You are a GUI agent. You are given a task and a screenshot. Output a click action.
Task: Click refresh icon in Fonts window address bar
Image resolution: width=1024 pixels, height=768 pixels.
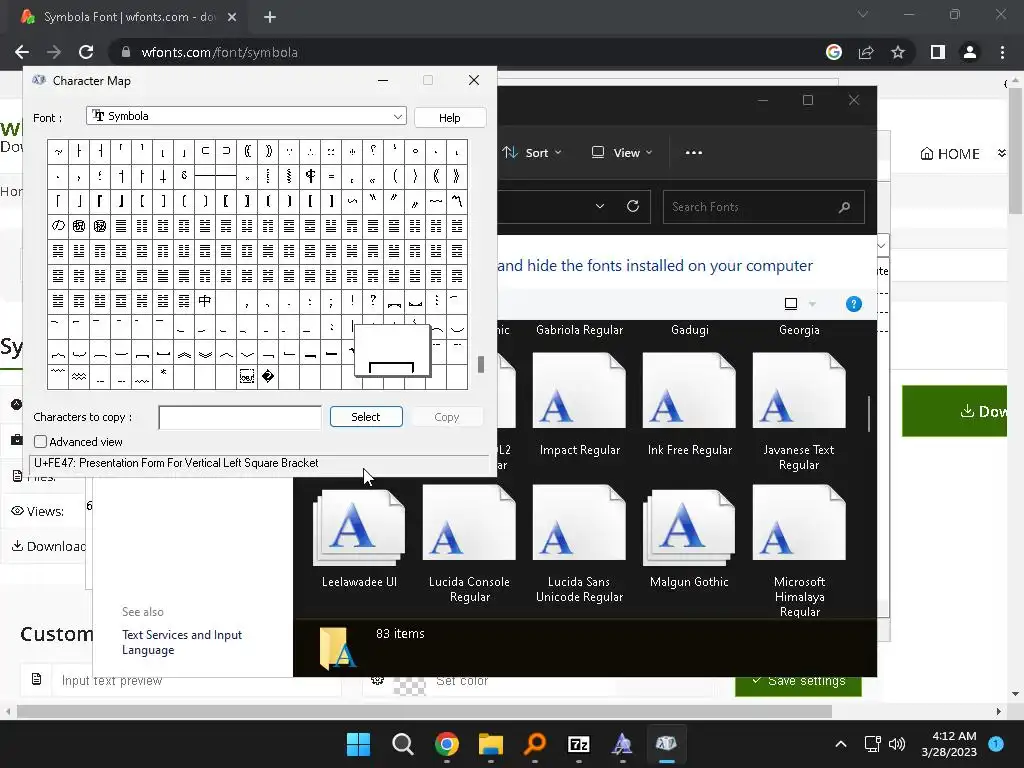(633, 206)
